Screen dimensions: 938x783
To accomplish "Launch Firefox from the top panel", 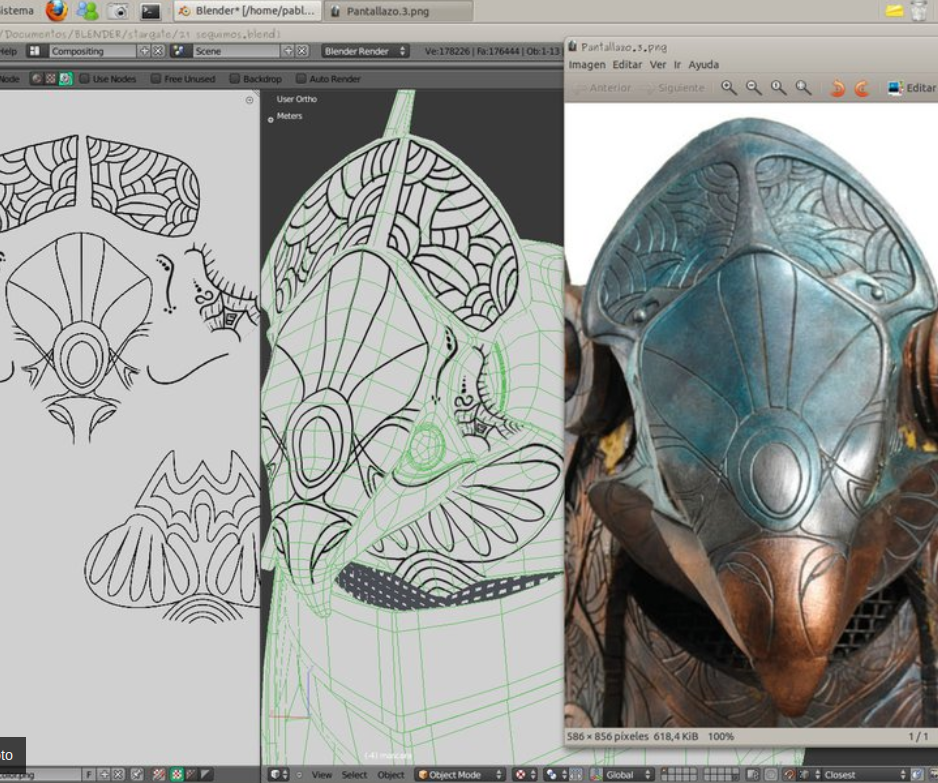I will (x=57, y=10).
